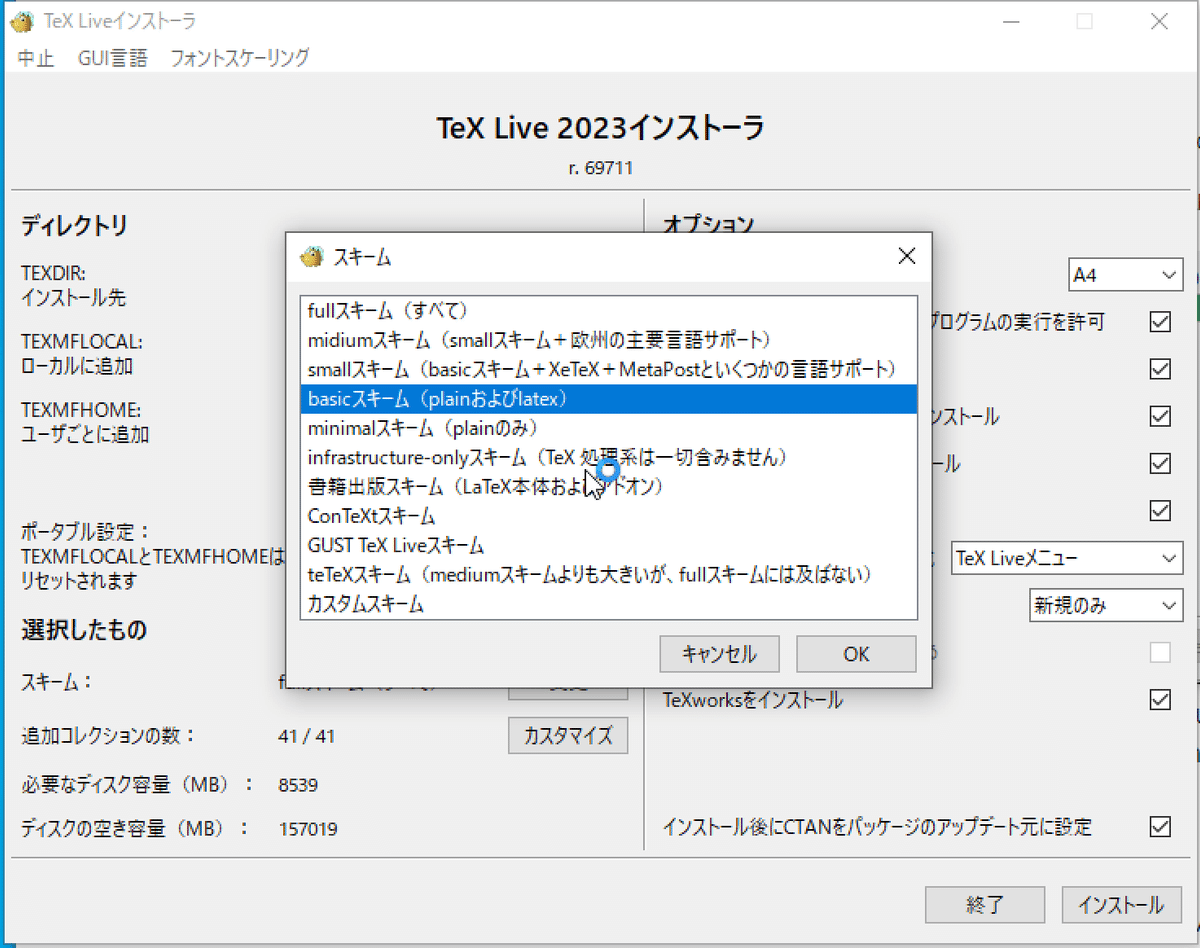Toggle the checkbox below プログラムの実行を許可
The height and width of the screenshot is (948, 1200).
coord(1160,369)
